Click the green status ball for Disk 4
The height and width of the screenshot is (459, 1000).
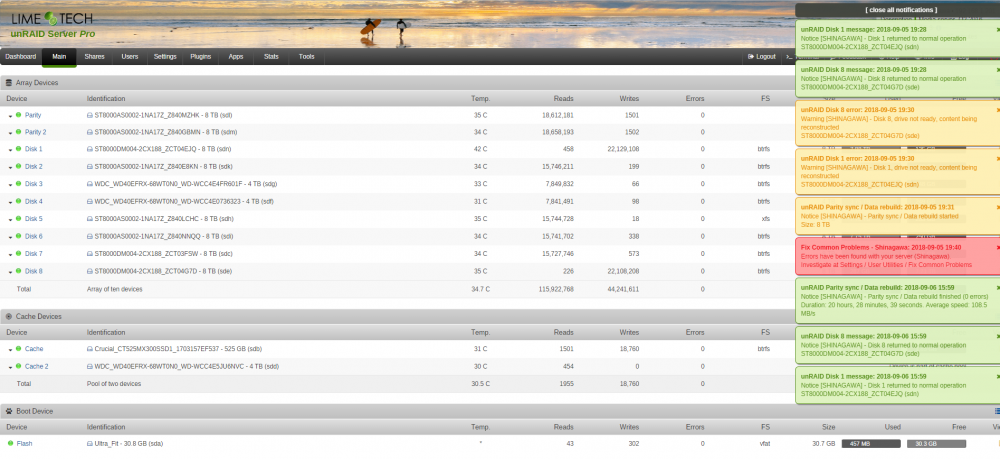18,201
